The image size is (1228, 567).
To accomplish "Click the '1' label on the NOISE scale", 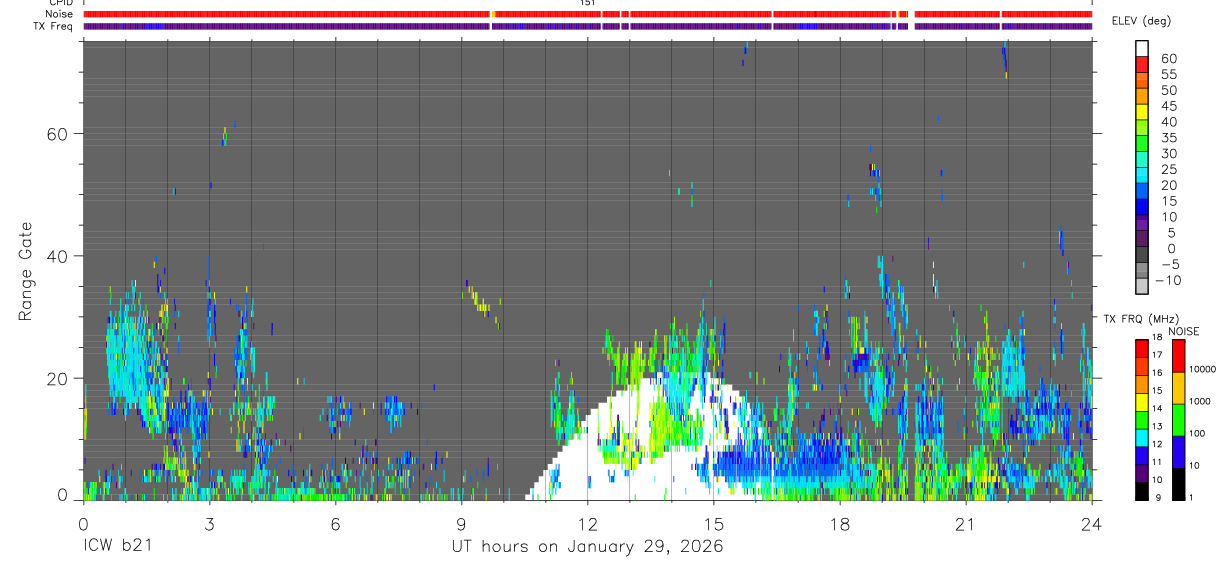I will point(1192,498).
